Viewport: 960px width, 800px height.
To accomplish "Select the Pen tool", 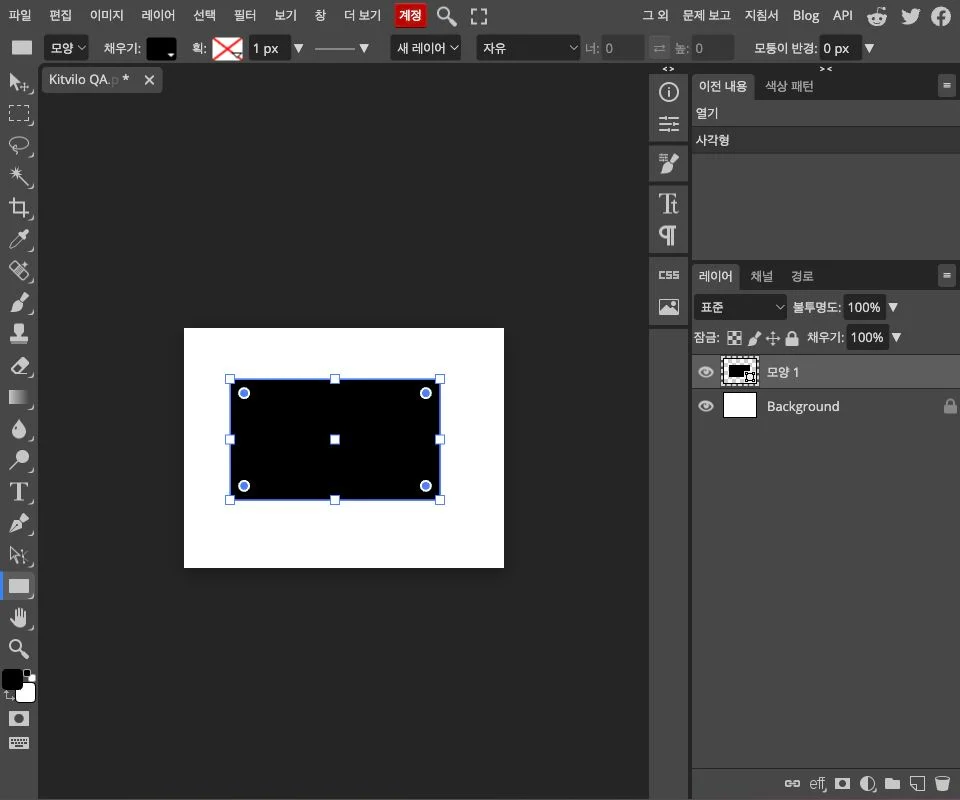I will pyautogui.click(x=19, y=523).
